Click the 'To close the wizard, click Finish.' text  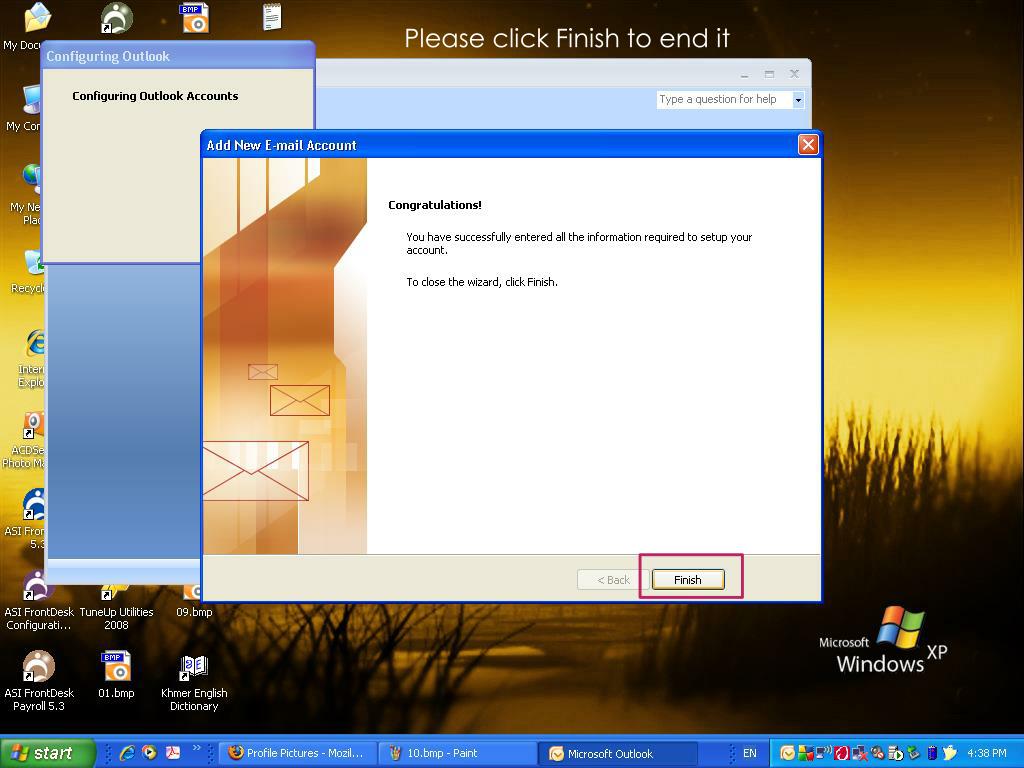click(x=482, y=282)
